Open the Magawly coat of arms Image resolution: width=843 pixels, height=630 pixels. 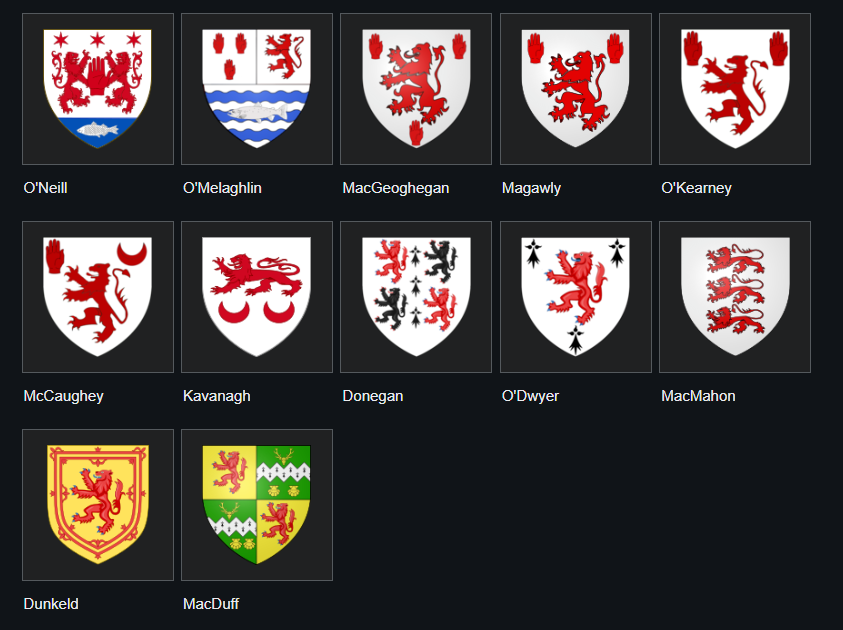point(575,89)
